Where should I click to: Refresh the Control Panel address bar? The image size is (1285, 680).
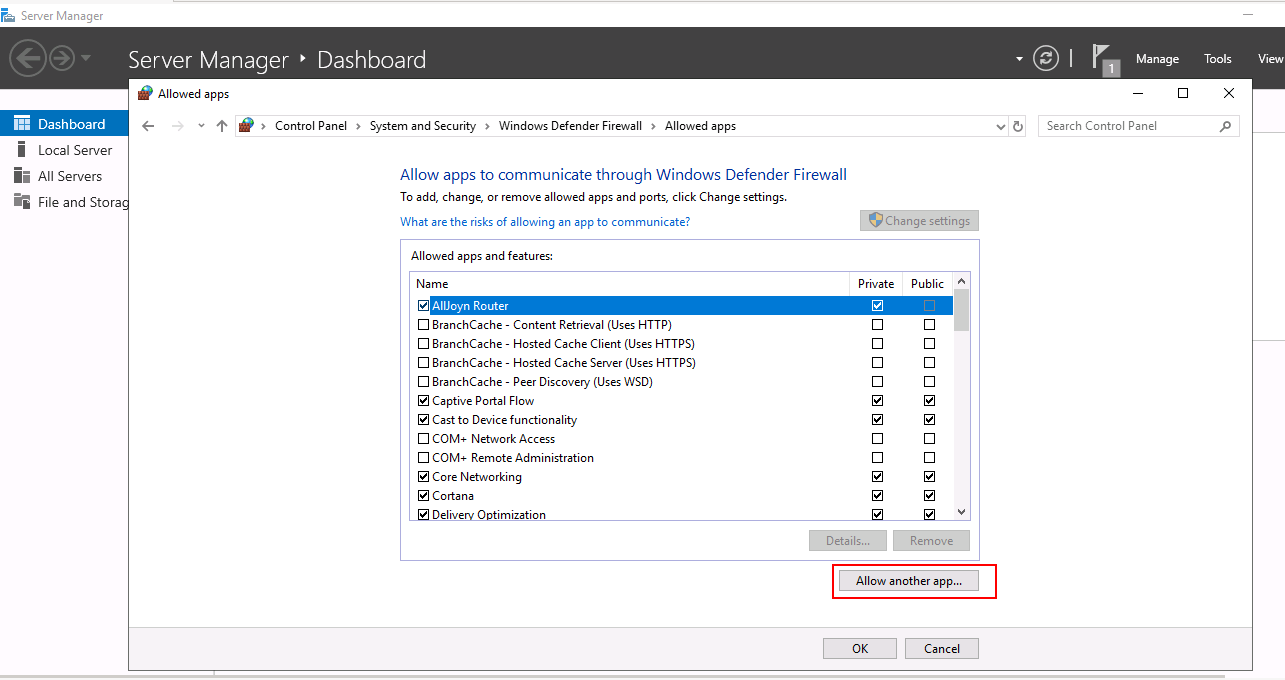(1018, 126)
